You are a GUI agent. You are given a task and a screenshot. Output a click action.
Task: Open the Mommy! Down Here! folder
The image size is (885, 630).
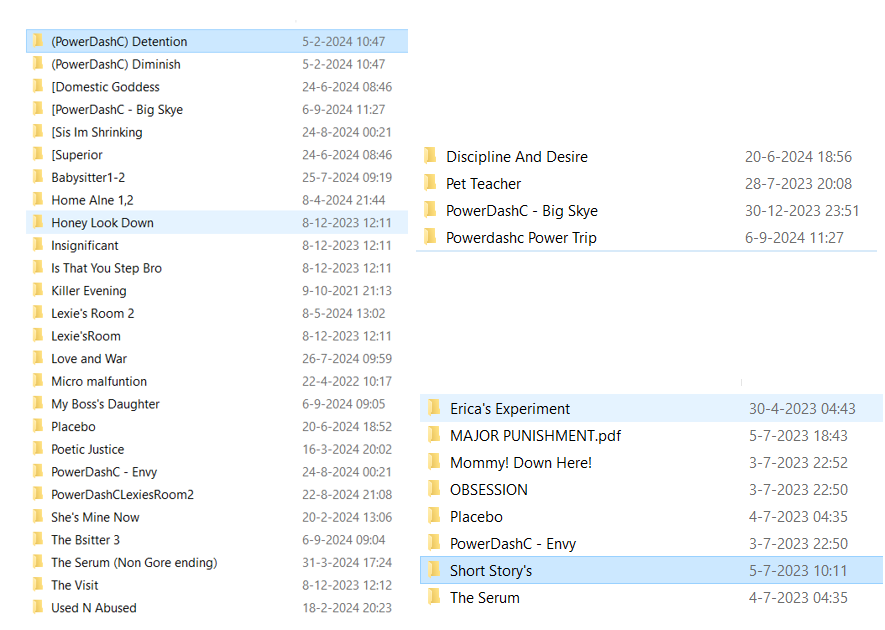coord(520,463)
